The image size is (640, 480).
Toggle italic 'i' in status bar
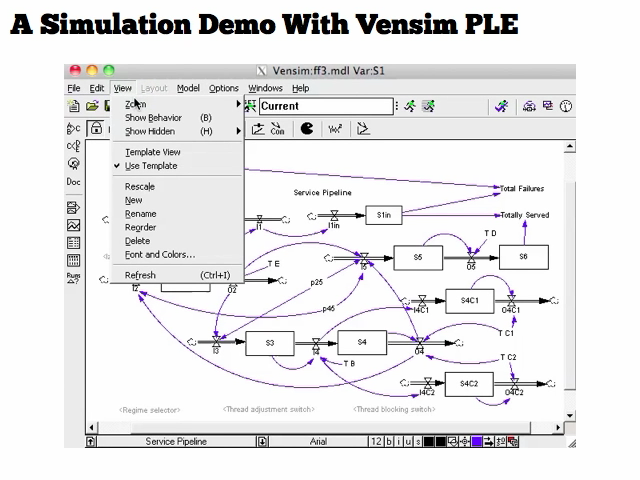[398, 442]
